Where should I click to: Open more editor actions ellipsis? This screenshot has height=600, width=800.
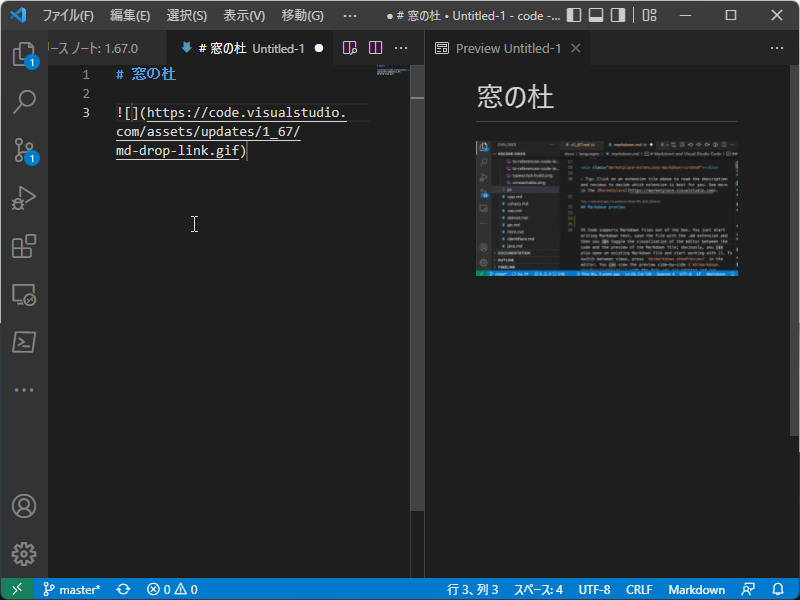402,48
